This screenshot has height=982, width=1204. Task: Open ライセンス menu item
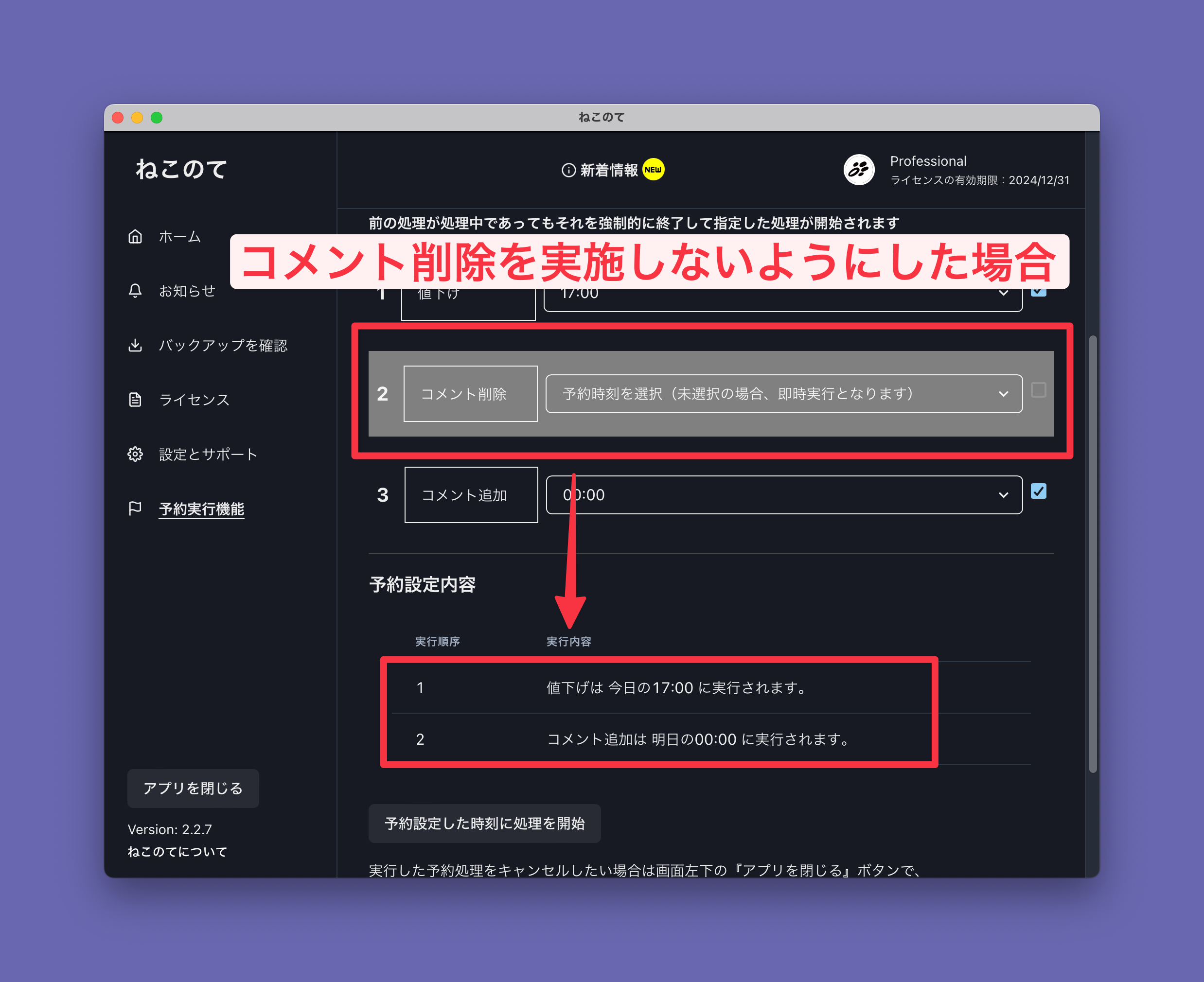194,400
